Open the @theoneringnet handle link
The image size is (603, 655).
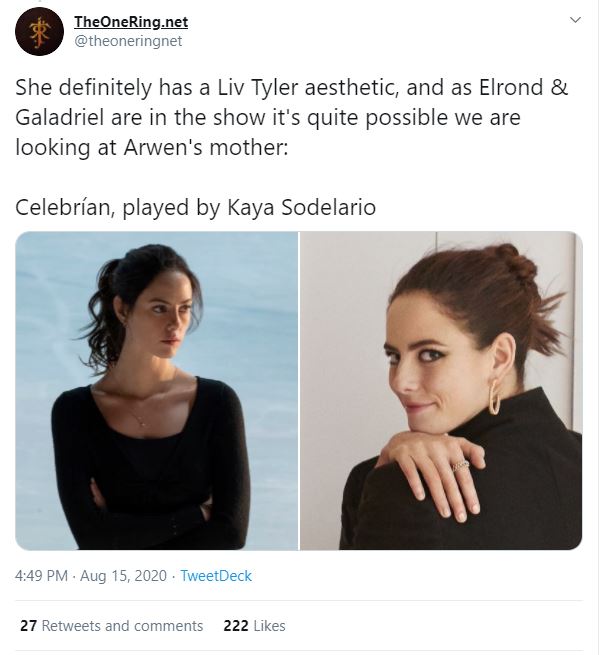coord(128,41)
